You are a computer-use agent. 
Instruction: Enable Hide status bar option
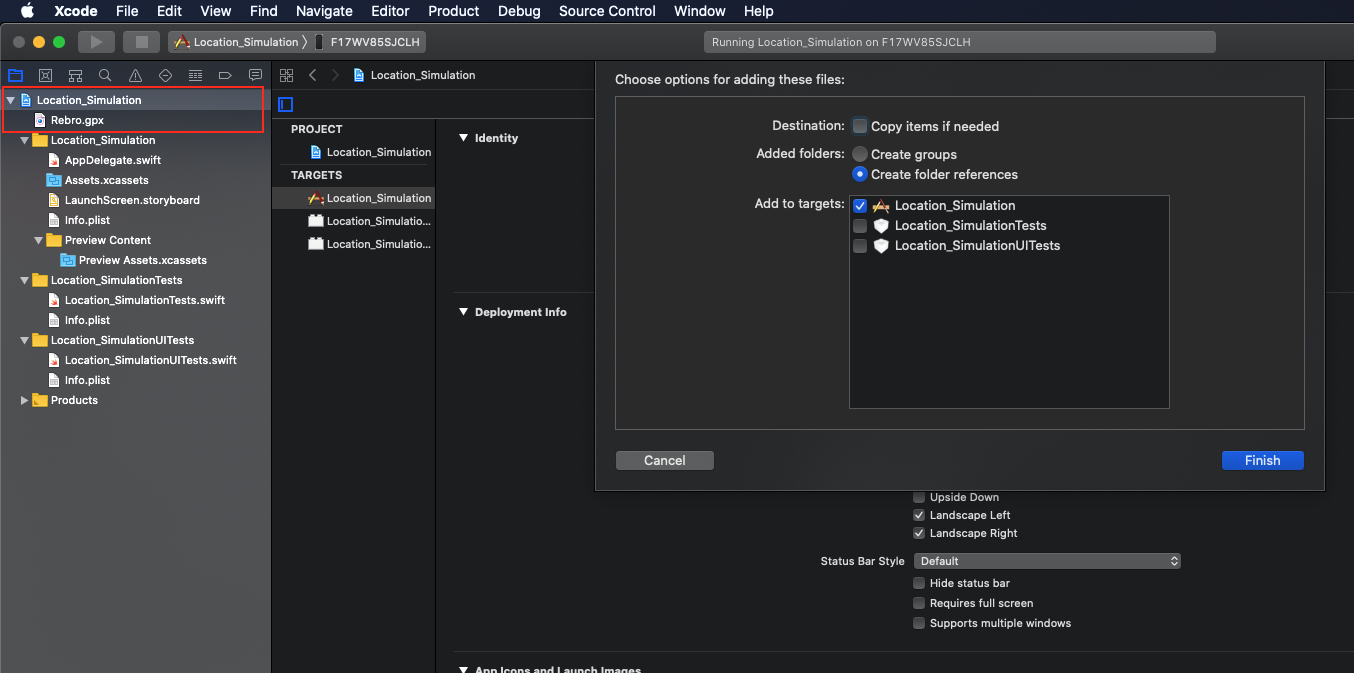pos(920,583)
